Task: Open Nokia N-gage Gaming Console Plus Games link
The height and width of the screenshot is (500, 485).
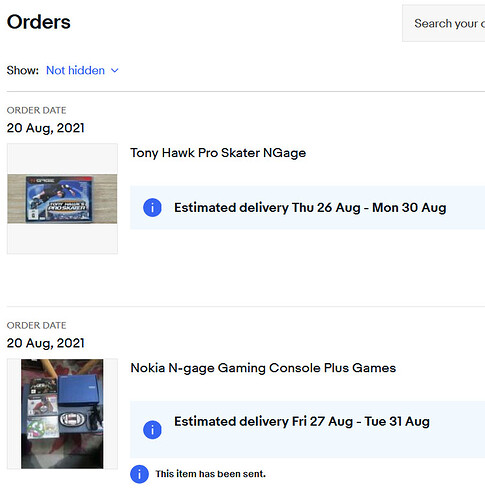Action: (263, 368)
